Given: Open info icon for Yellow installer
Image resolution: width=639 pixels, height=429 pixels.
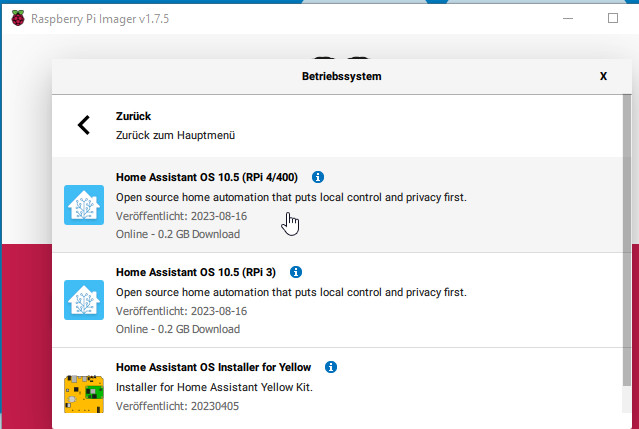Looking at the screenshot, I should 331,367.
